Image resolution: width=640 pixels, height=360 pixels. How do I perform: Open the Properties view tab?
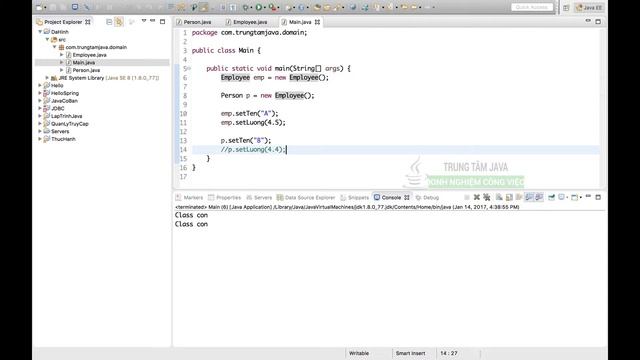[x=224, y=198]
